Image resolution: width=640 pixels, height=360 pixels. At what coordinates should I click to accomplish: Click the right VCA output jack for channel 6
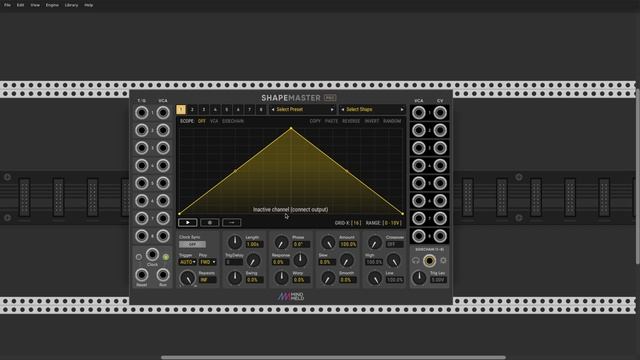coord(418,201)
